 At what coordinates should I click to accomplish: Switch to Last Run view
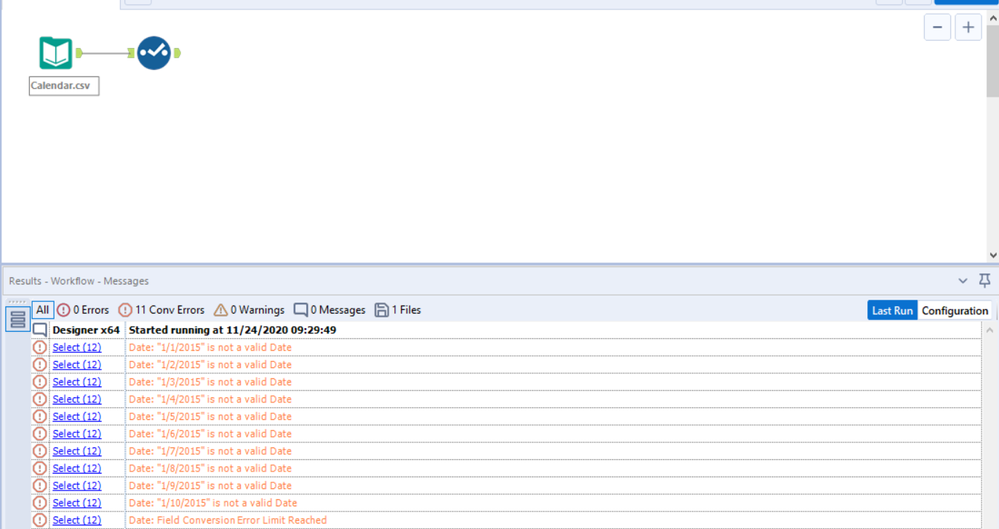[x=892, y=310]
